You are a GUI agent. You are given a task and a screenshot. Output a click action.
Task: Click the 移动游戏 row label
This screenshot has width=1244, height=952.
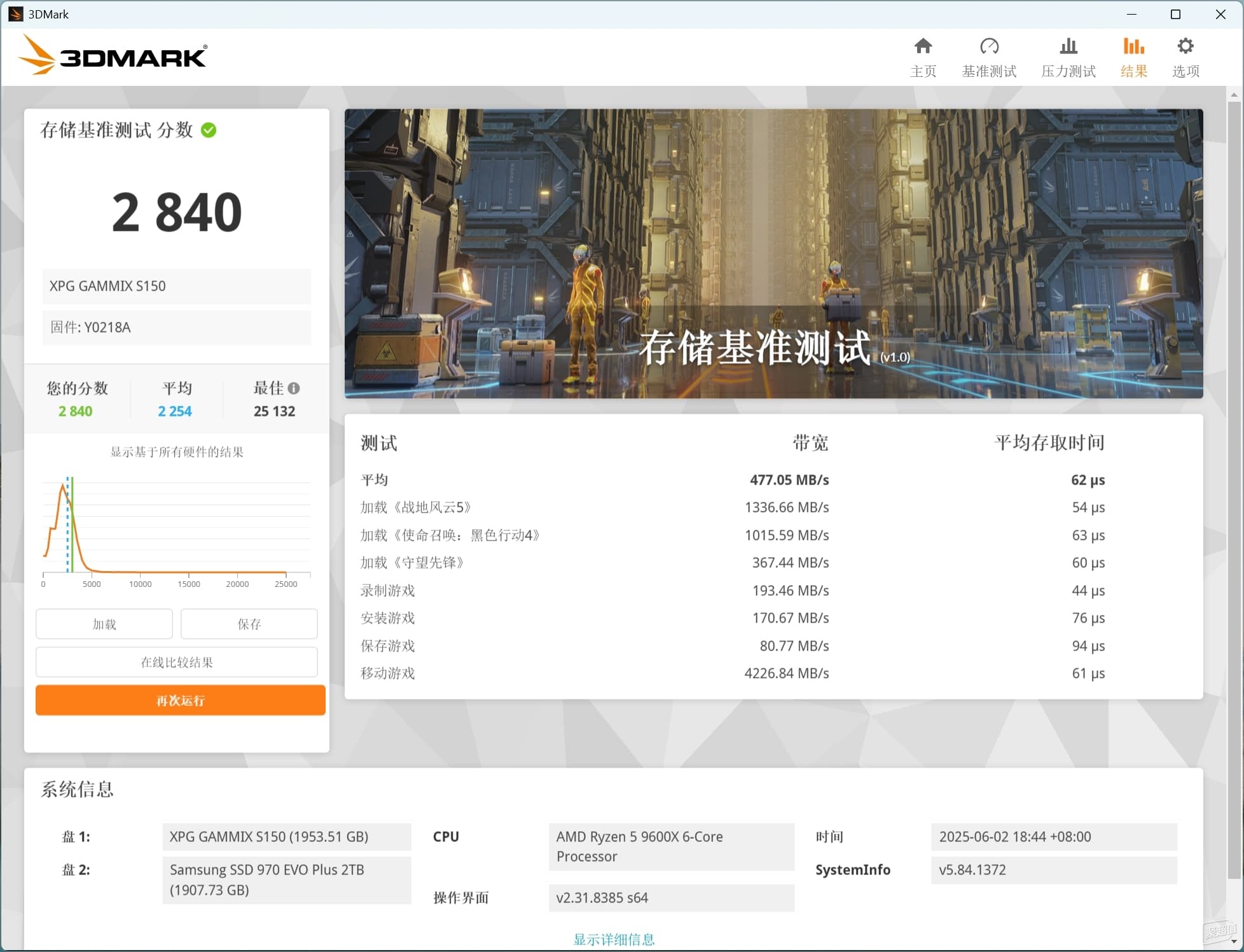click(387, 673)
